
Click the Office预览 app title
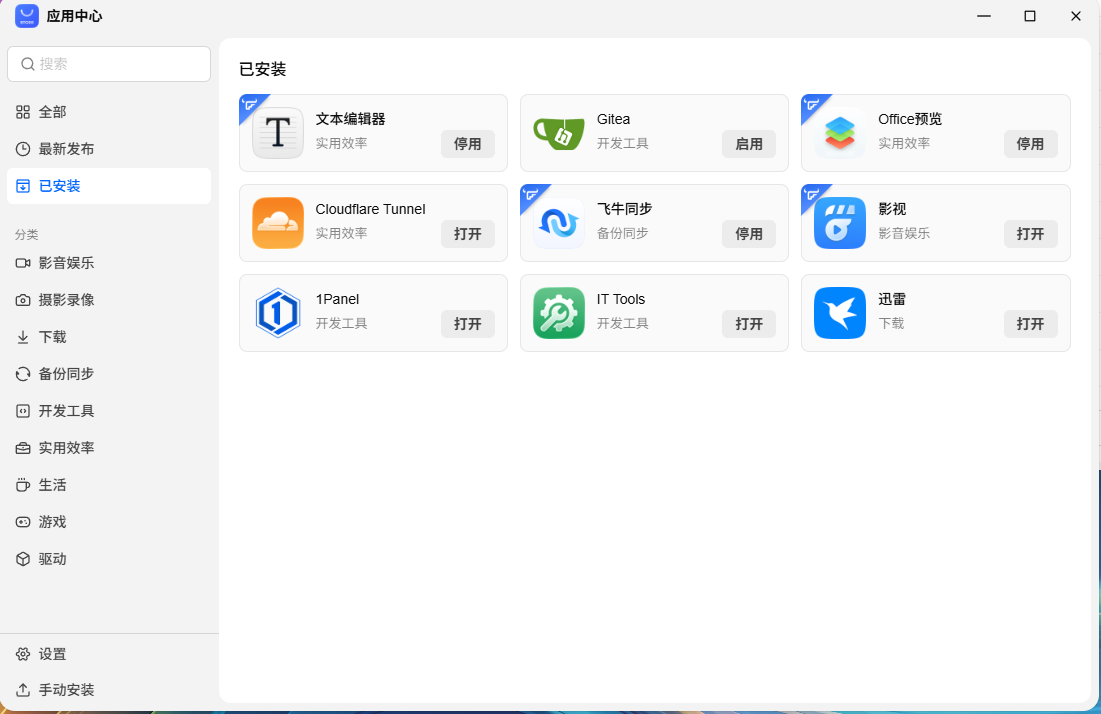pos(910,119)
